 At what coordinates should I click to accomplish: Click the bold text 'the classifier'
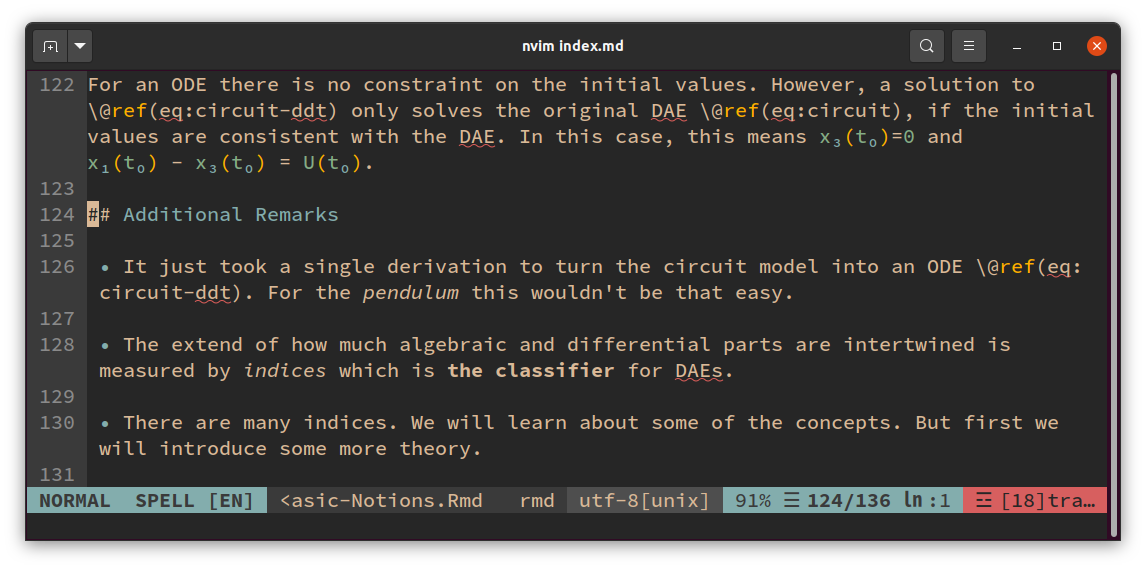click(530, 371)
